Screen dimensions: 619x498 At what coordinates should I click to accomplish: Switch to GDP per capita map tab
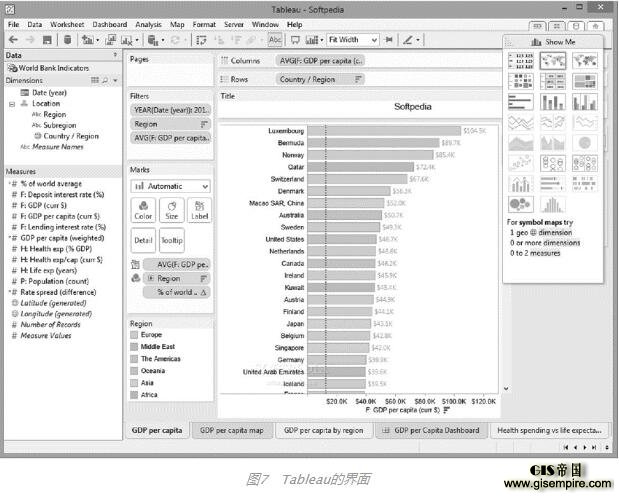tap(231, 430)
